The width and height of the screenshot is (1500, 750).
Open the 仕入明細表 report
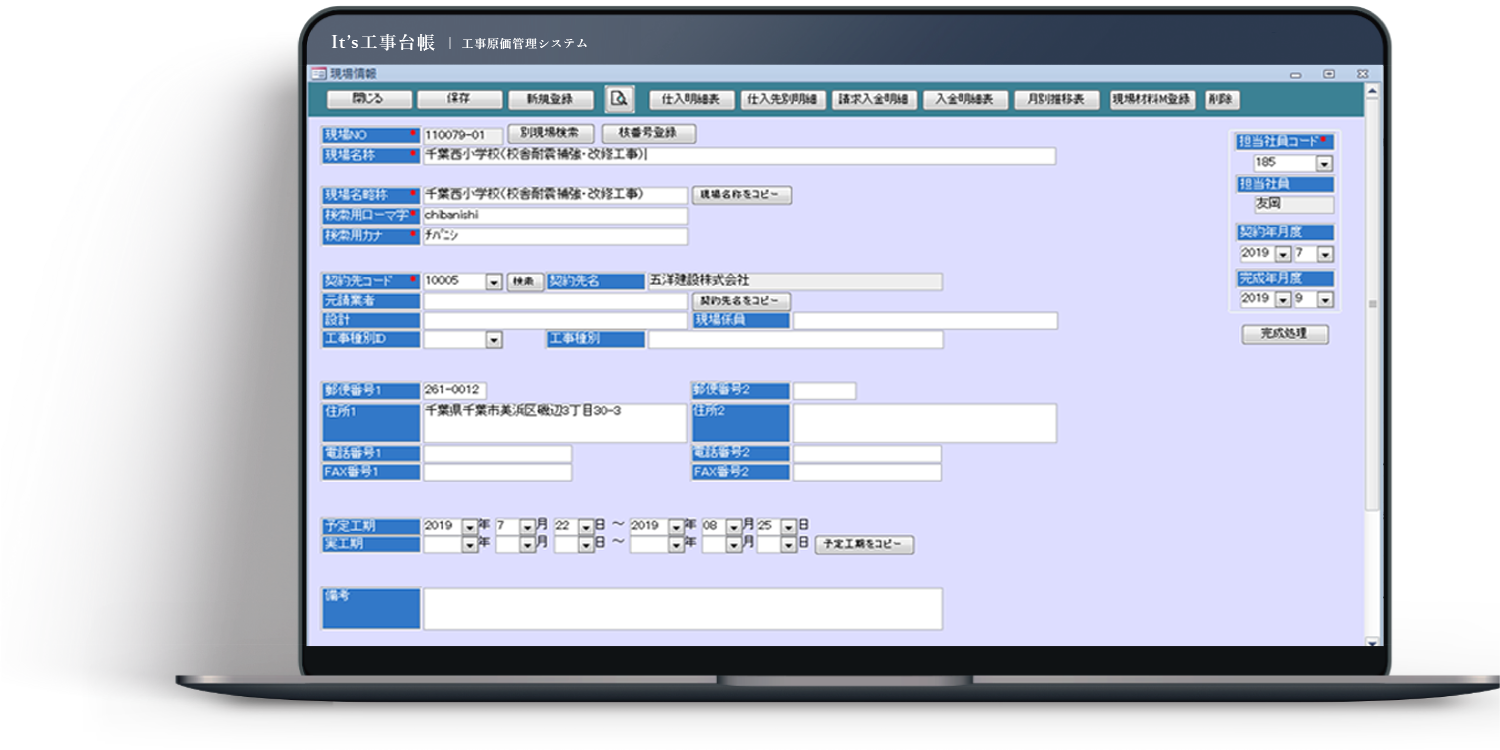[692, 99]
